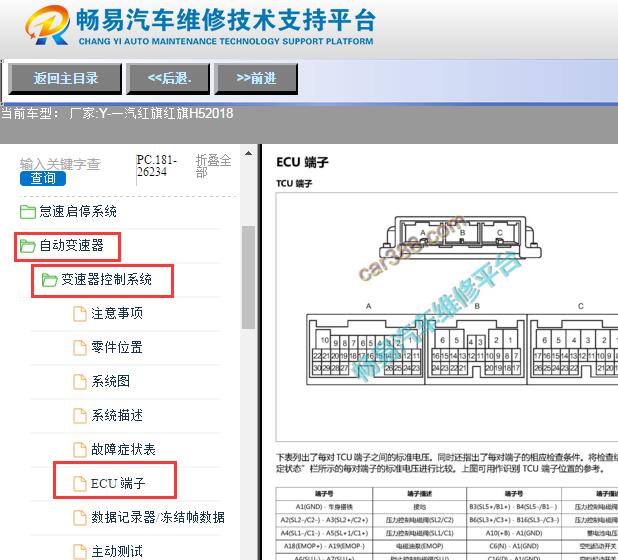This screenshot has width=618, height=560.
Task: Click the document icon beside 系统图
Action: (80, 381)
